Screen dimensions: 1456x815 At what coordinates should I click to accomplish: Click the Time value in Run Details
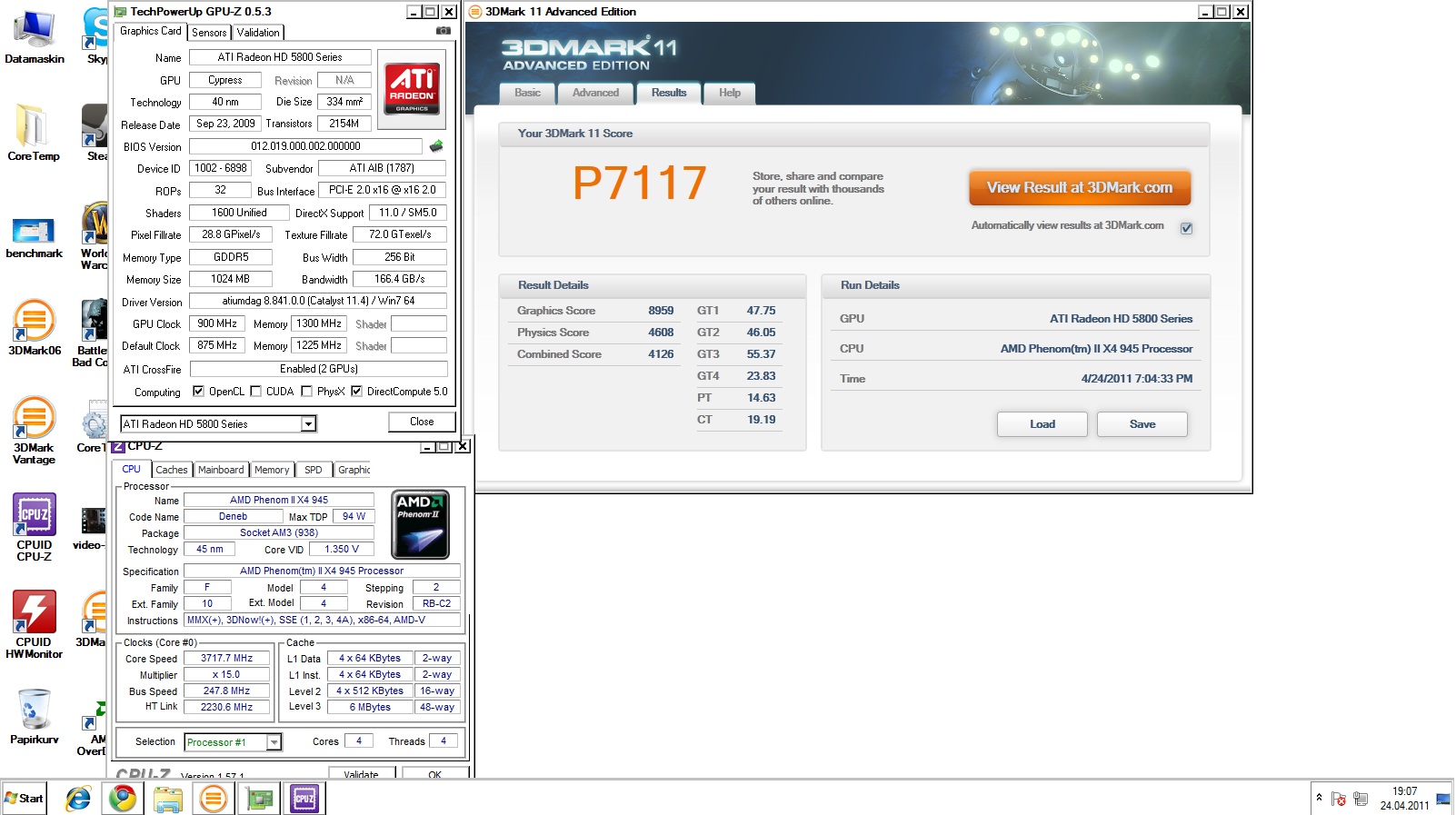[1137, 379]
